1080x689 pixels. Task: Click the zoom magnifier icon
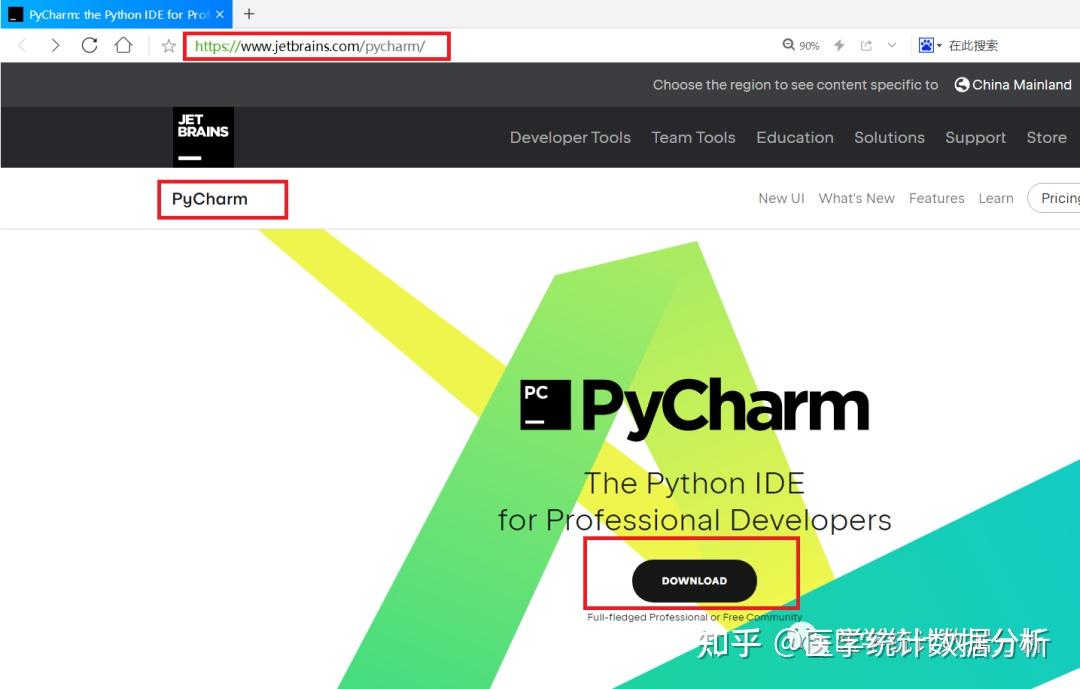click(790, 44)
